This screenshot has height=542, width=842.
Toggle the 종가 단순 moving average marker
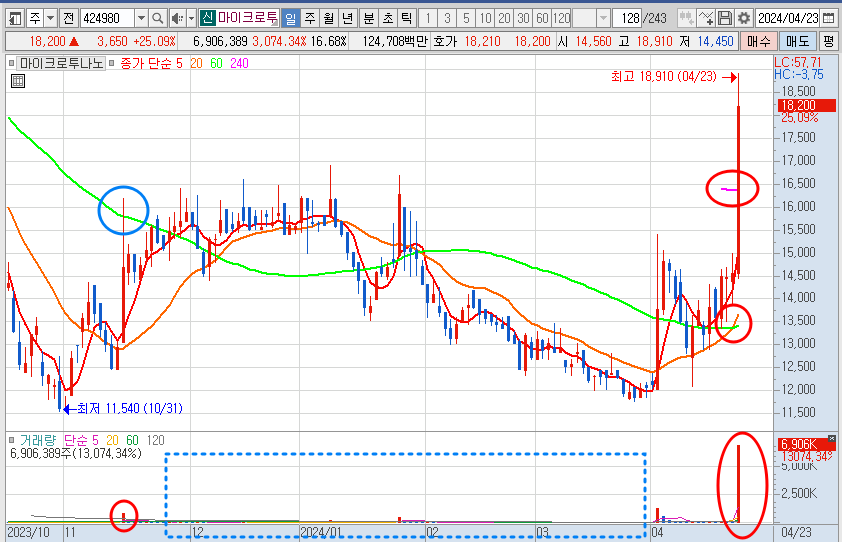[x=112, y=63]
